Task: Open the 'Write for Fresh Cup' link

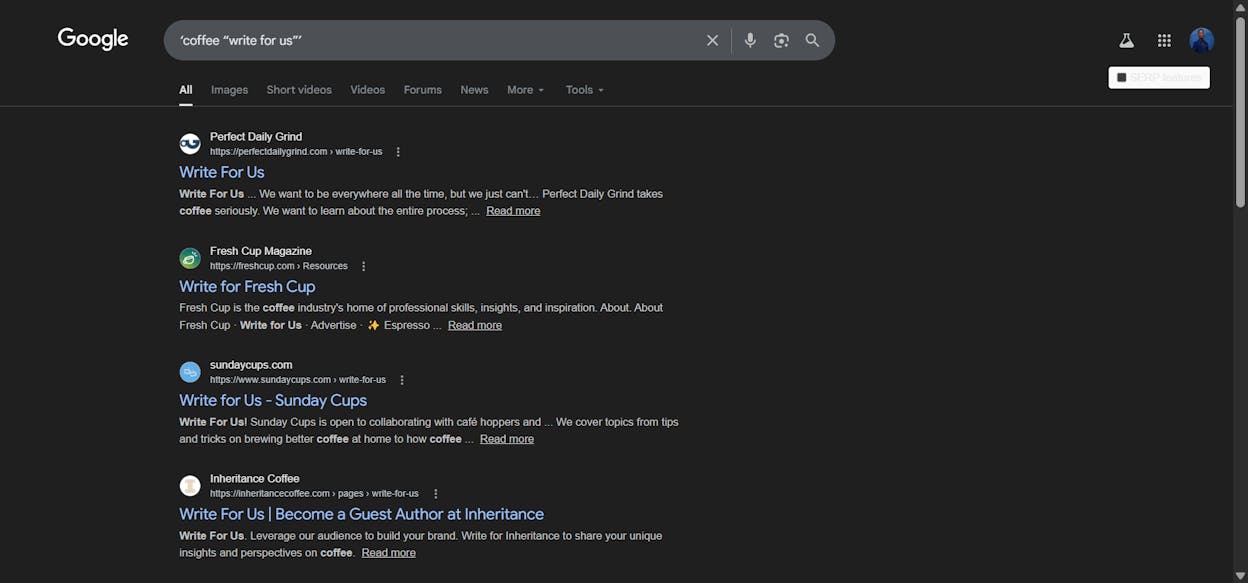Action: pos(247,286)
